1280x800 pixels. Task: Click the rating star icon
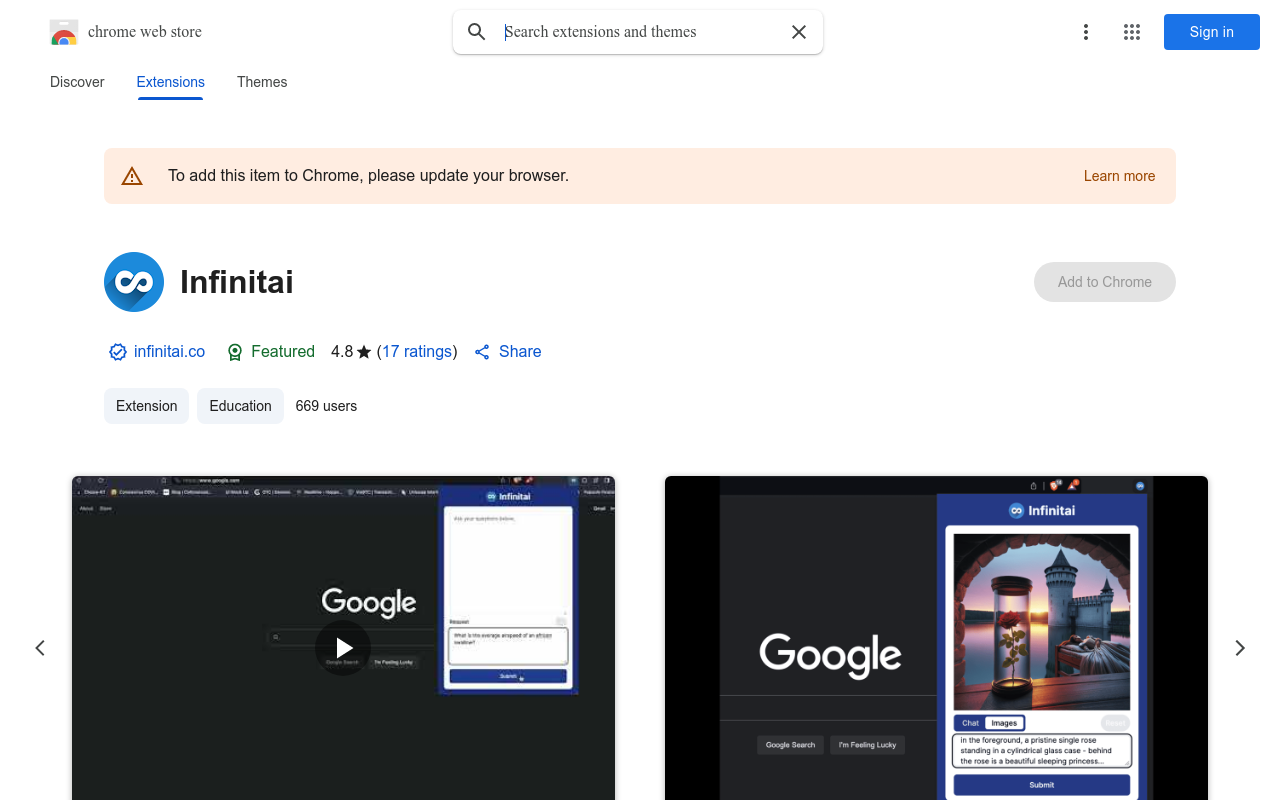pyautogui.click(x=364, y=352)
